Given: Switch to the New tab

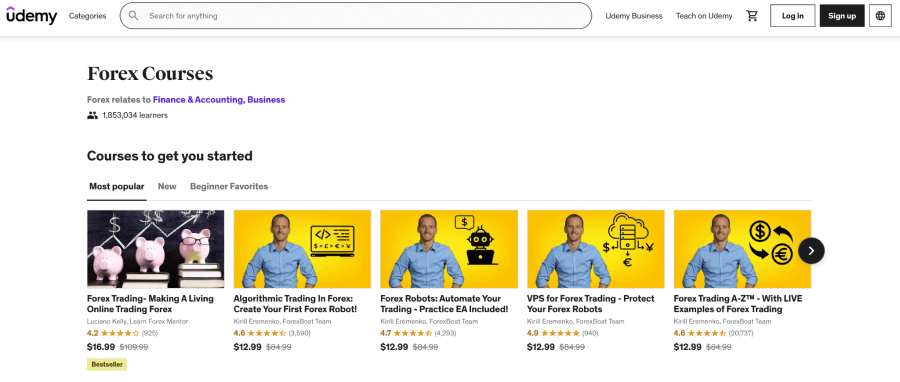Looking at the screenshot, I should [x=167, y=186].
